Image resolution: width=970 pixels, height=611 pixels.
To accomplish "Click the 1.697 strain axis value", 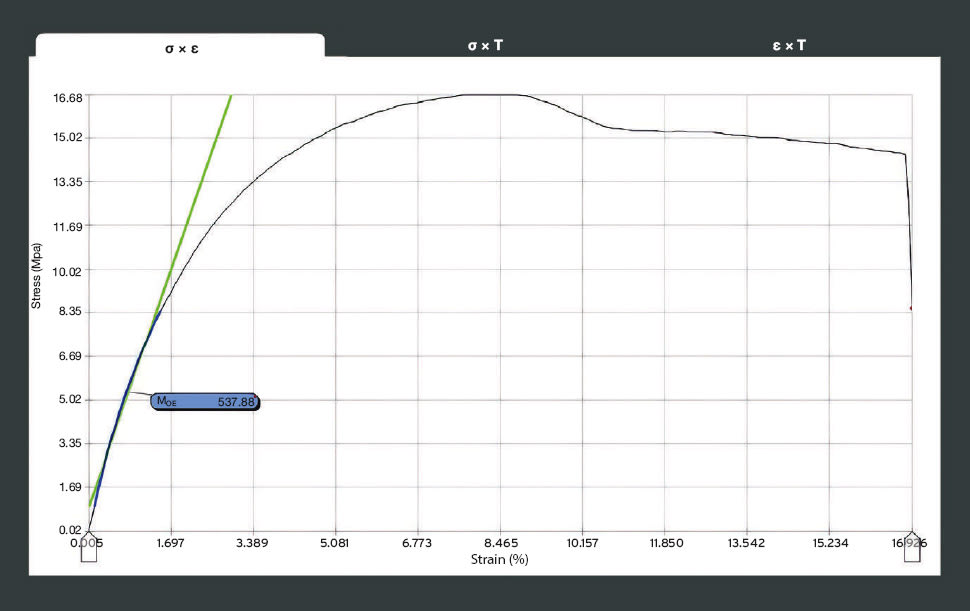I will tap(170, 544).
